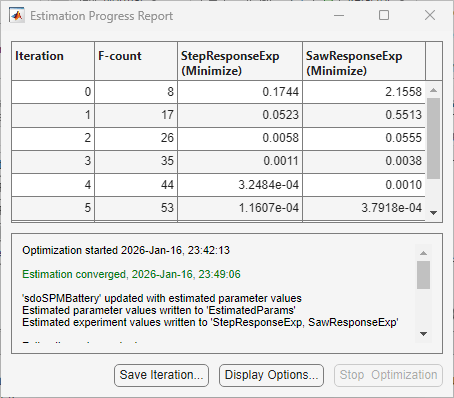Minimize the Estimation Progress Report window
Image resolution: width=454 pixels, height=398 pixels.
pyautogui.click(x=339, y=15)
